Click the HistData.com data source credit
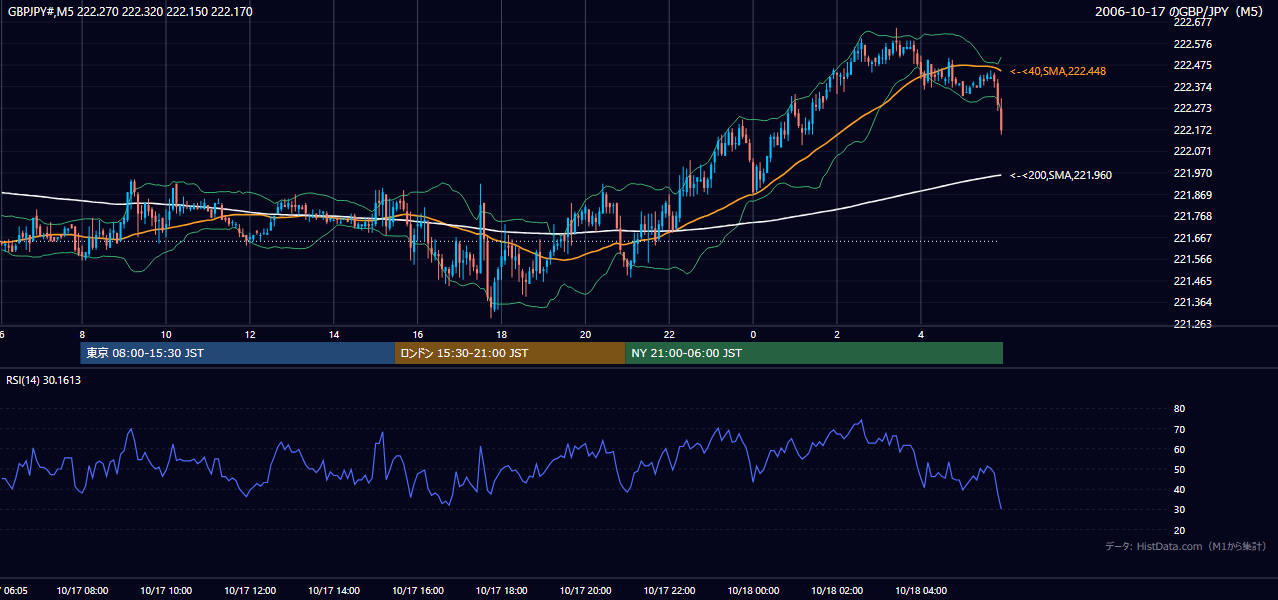The image size is (1278, 600). [1185, 546]
